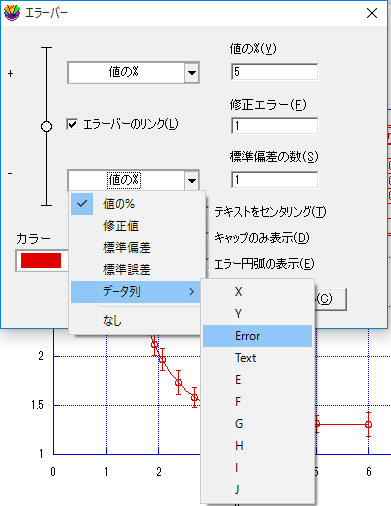Click the 標準偏差の数(S) input field
The image size is (391, 506).
coord(275,180)
